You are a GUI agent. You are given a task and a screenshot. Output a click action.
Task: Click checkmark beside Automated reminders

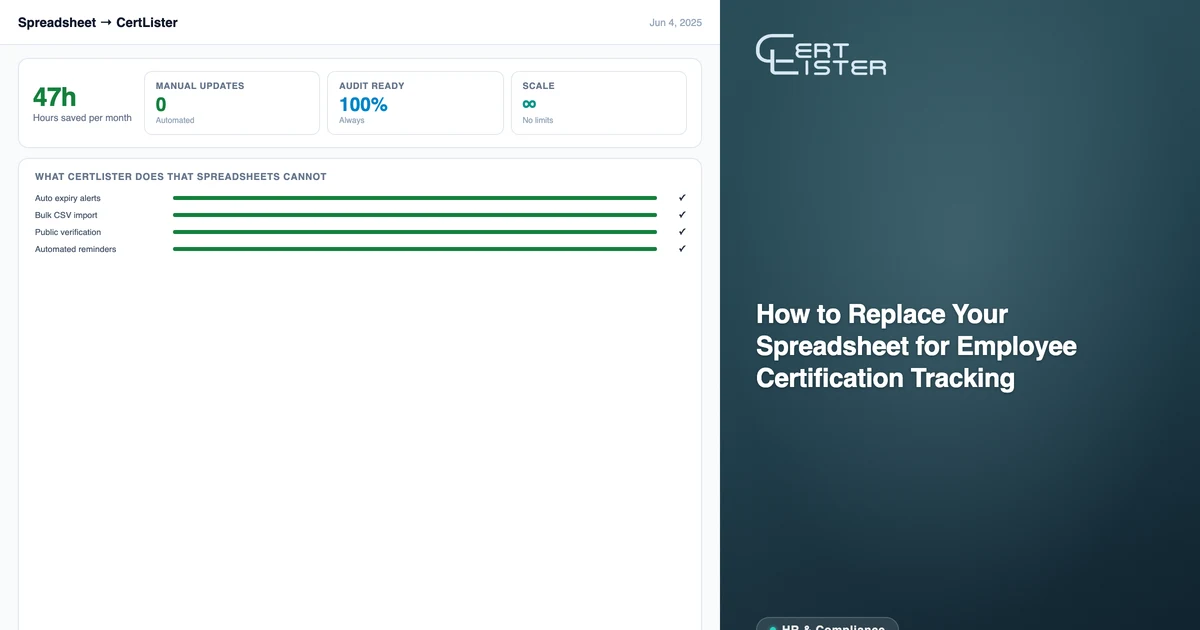(682, 249)
